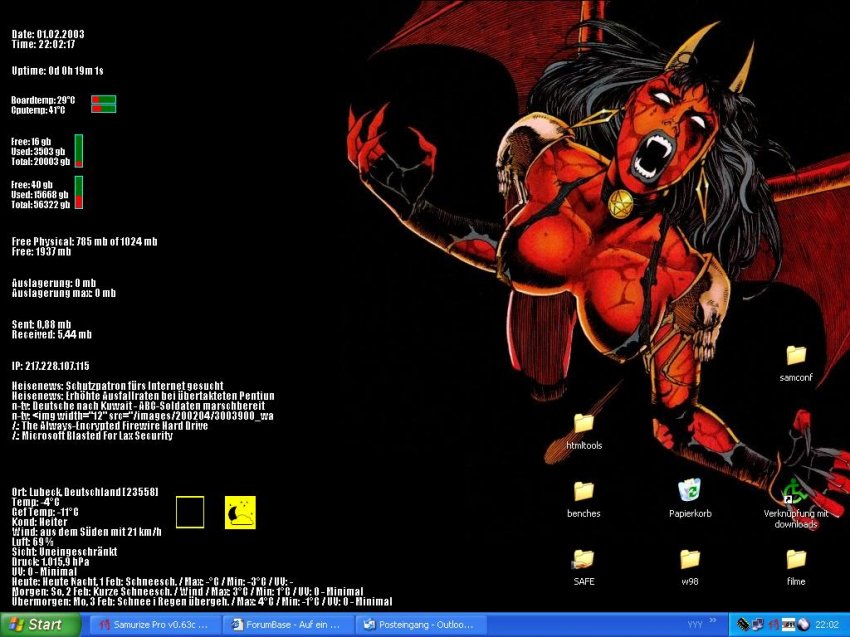This screenshot has width=850, height=637.
Task: Click the UV: 0 - Minimal line
Action: [44, 572]
